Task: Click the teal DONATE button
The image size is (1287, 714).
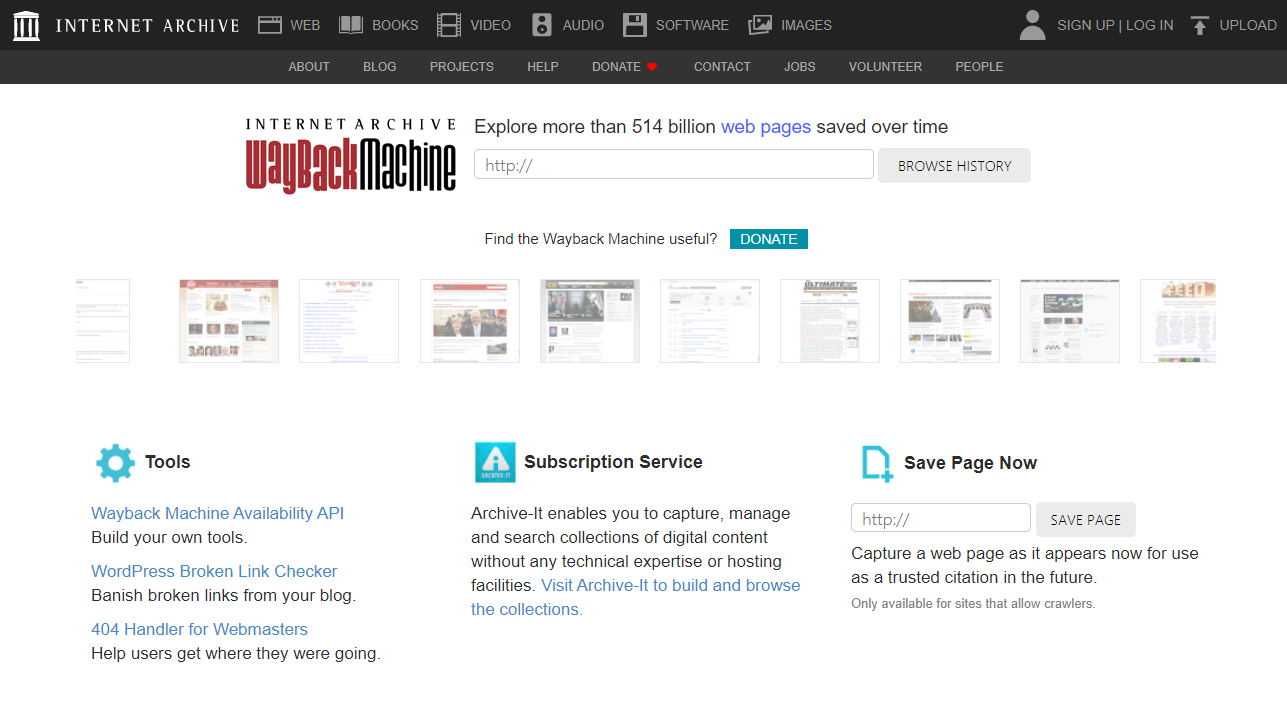Action: 769,239
